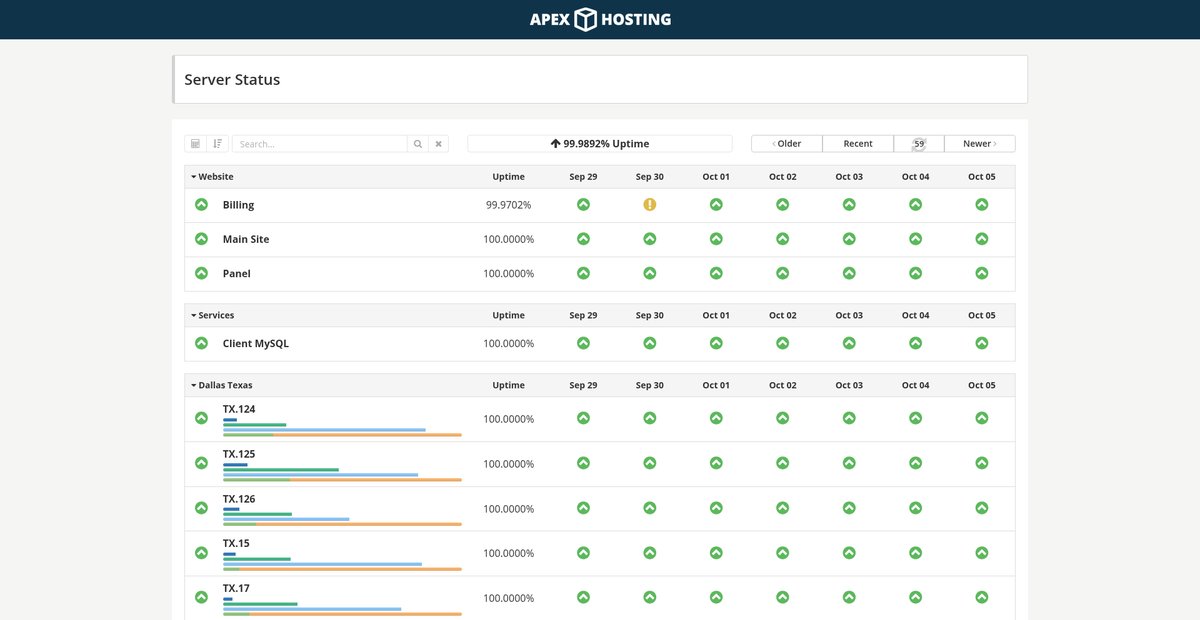Click Billing's Oct 05 status icon

pos(982,205)
